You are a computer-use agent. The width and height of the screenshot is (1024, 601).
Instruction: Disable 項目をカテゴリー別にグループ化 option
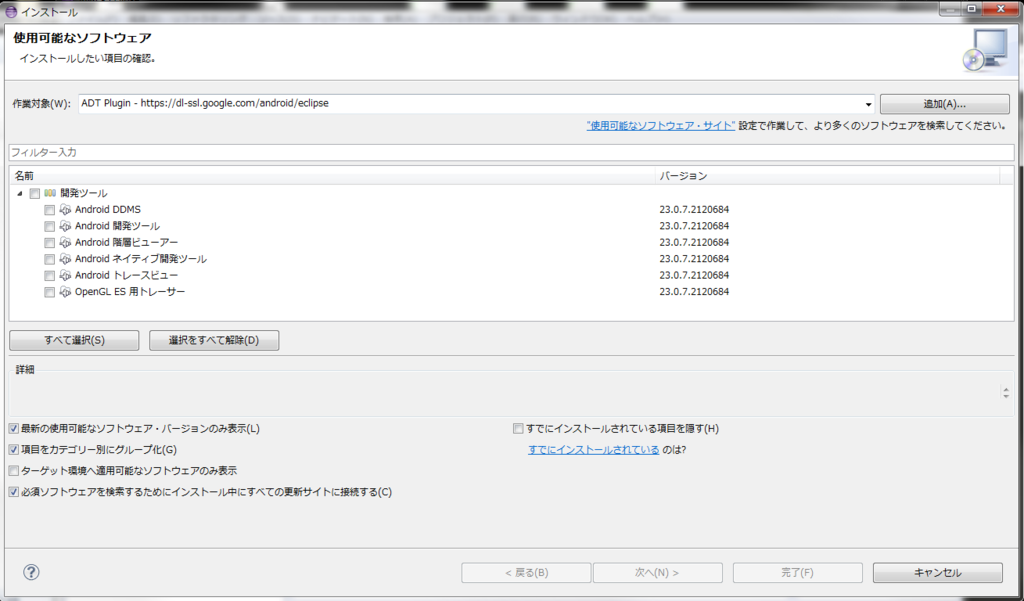pos(14,449)
